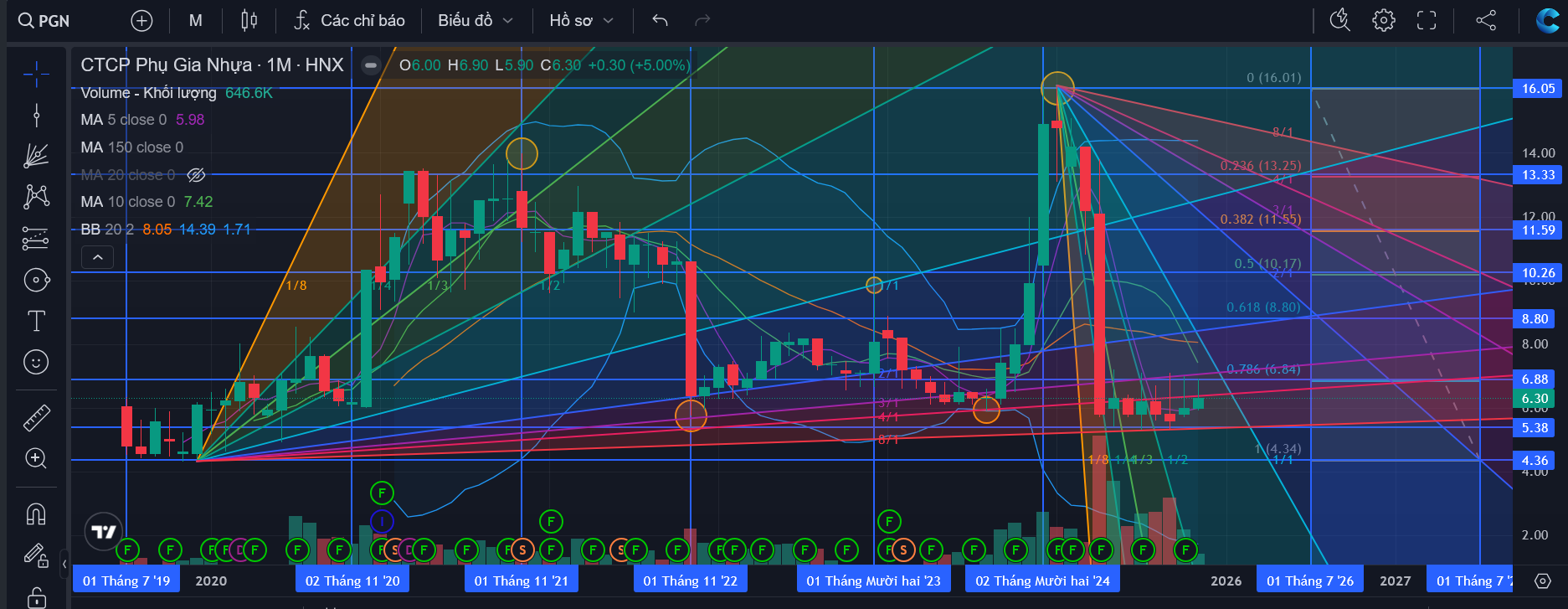
Task: Redo chart action
Action: click(x=702, y=21)
